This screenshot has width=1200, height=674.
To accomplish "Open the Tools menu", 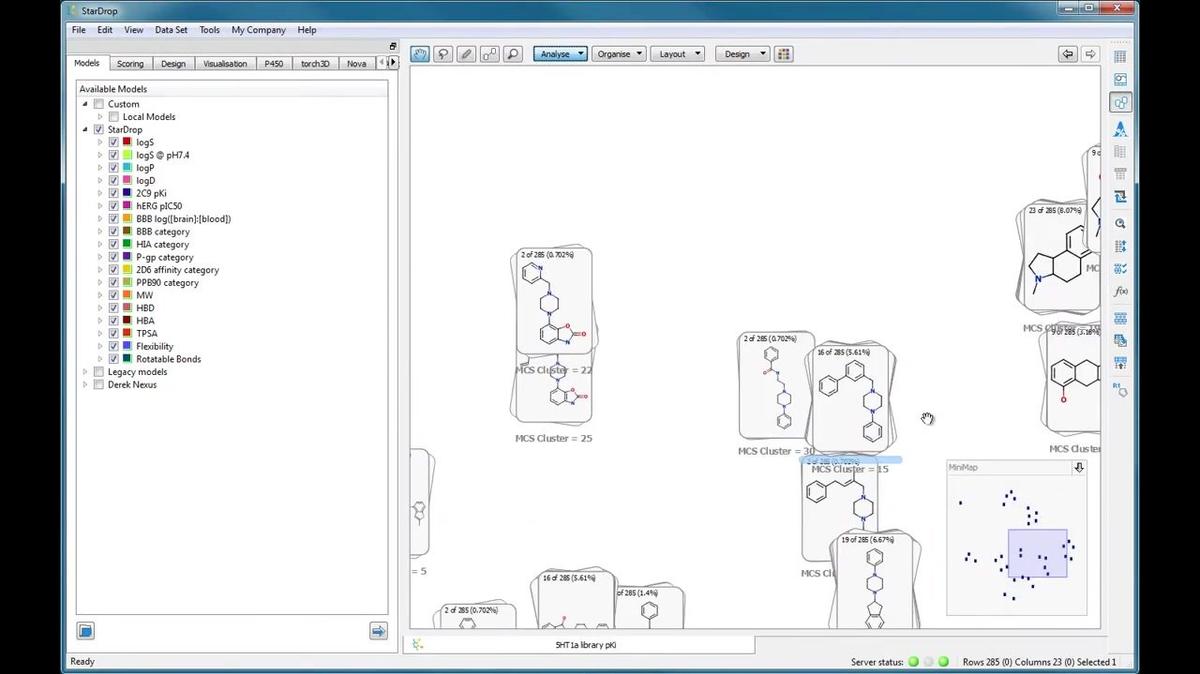I will point(208,29).
